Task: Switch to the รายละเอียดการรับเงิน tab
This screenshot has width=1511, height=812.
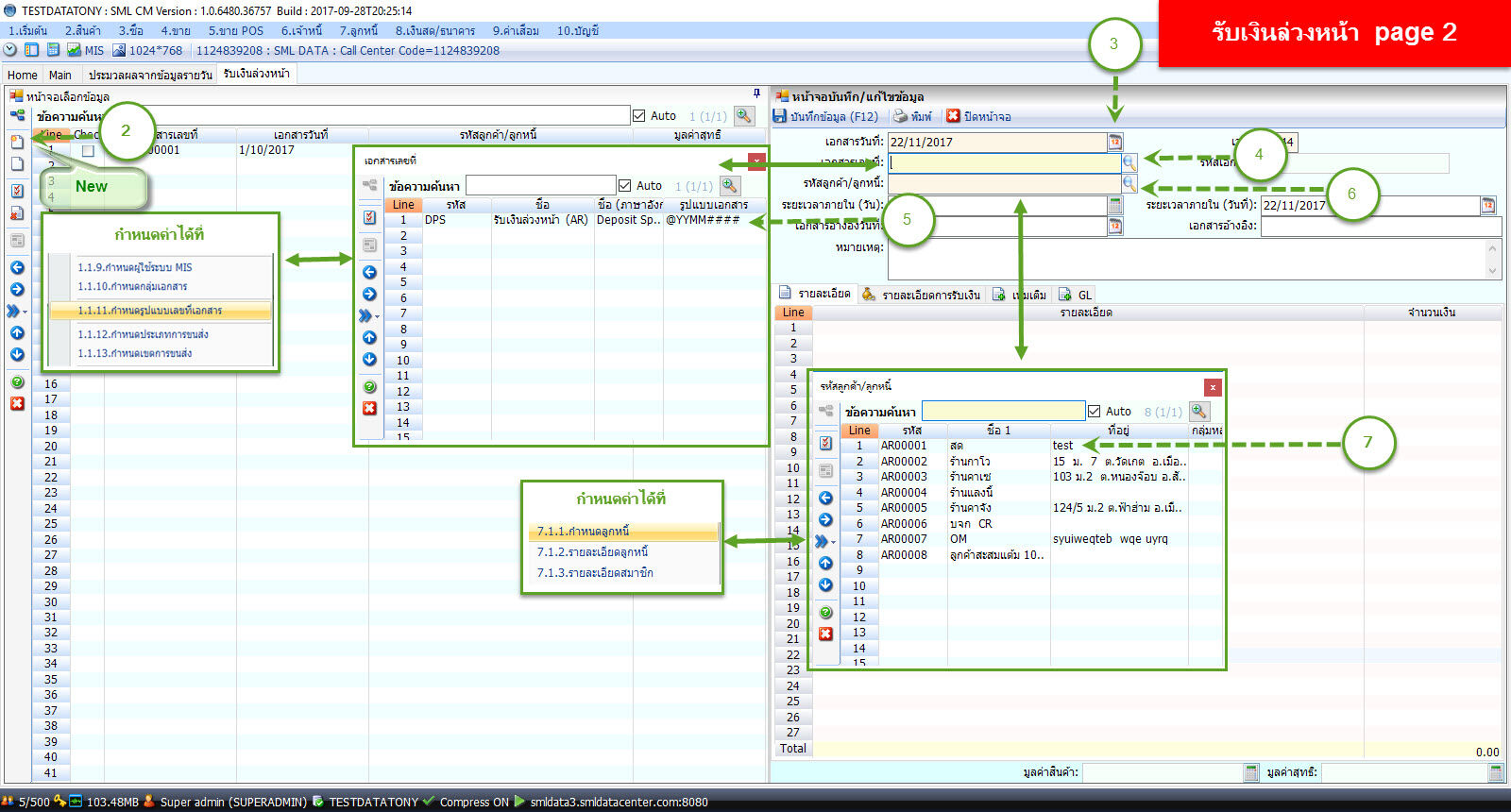Action: [x=922, y=295]
